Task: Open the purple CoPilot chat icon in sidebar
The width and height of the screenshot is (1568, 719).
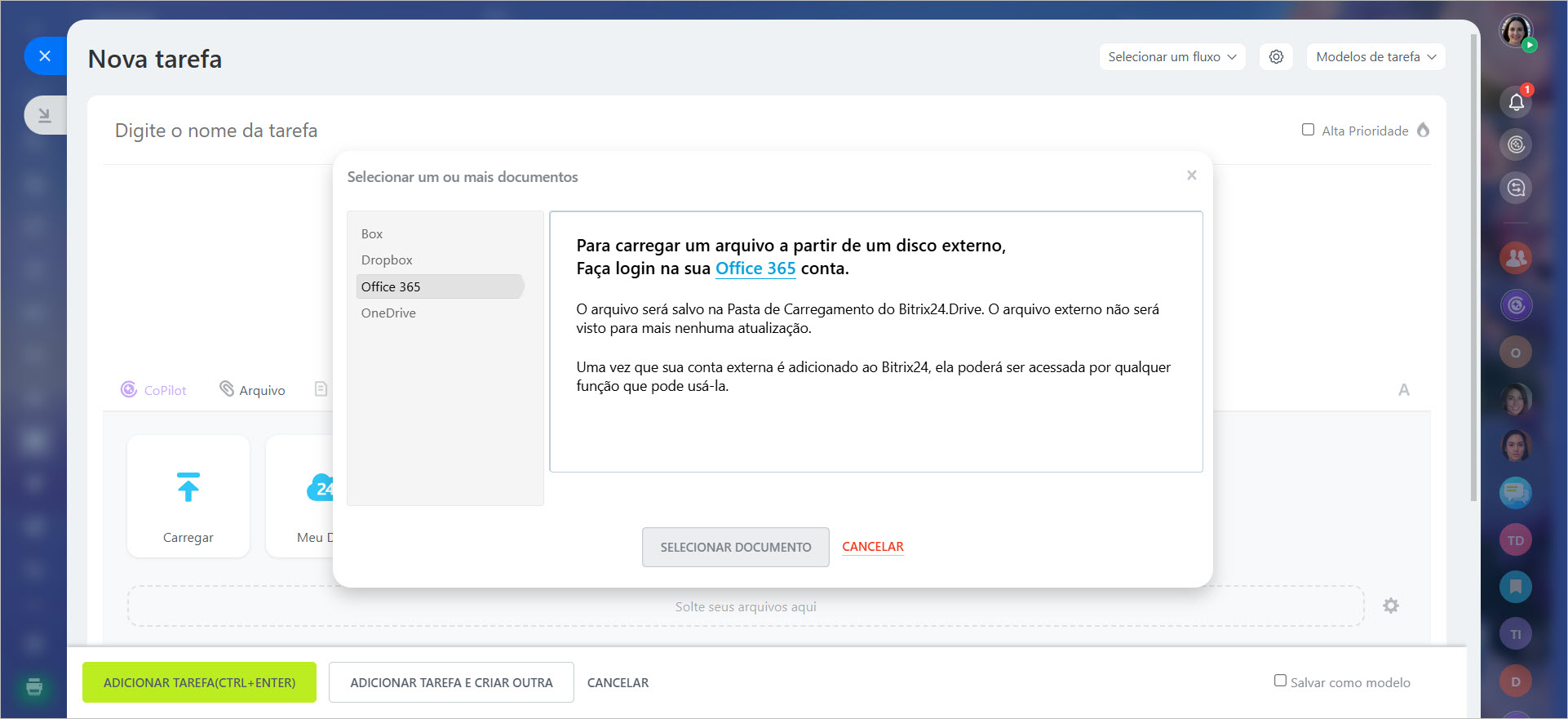Action: click(x=1516, y=305)
